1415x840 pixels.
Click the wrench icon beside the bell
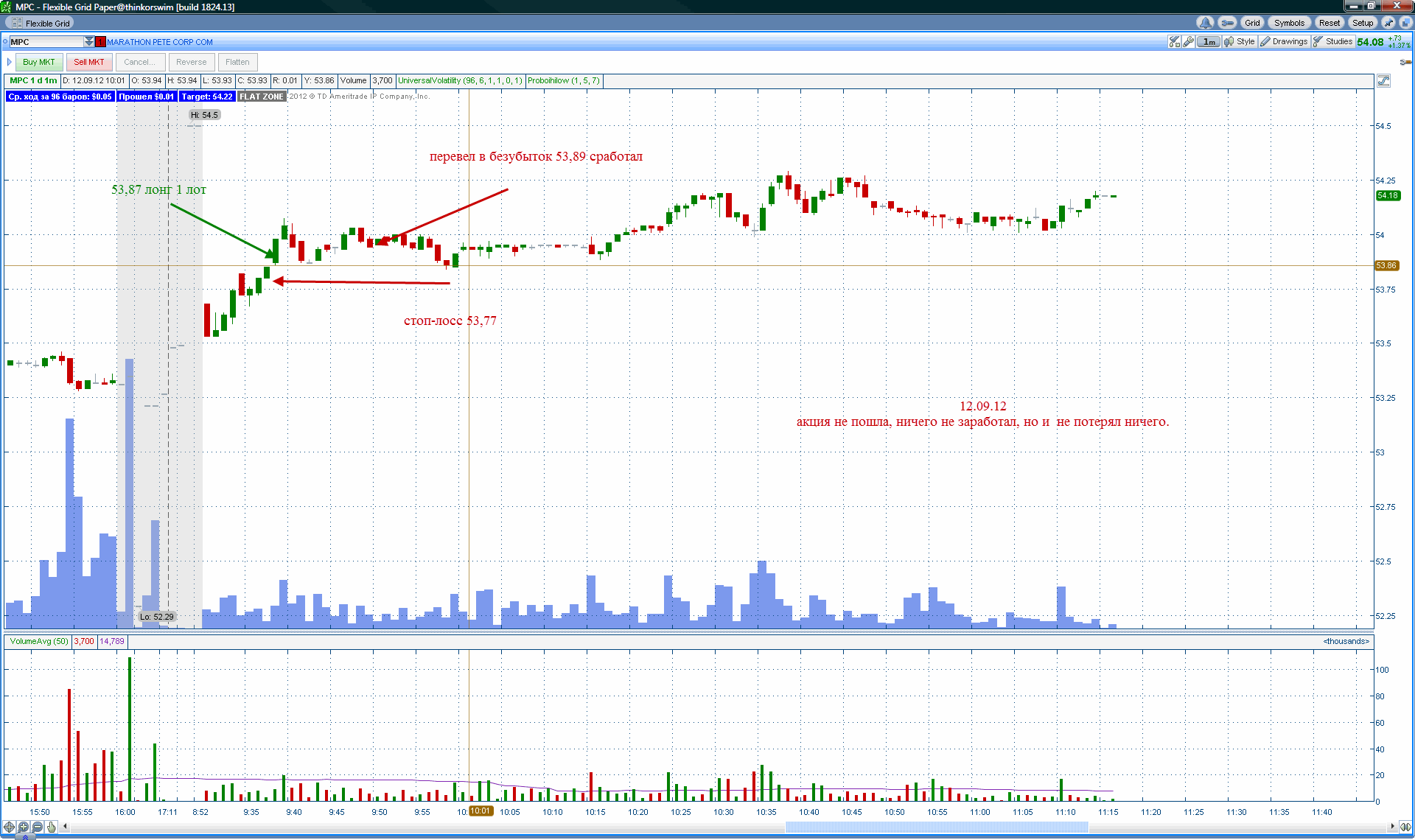click(1227, 23)
